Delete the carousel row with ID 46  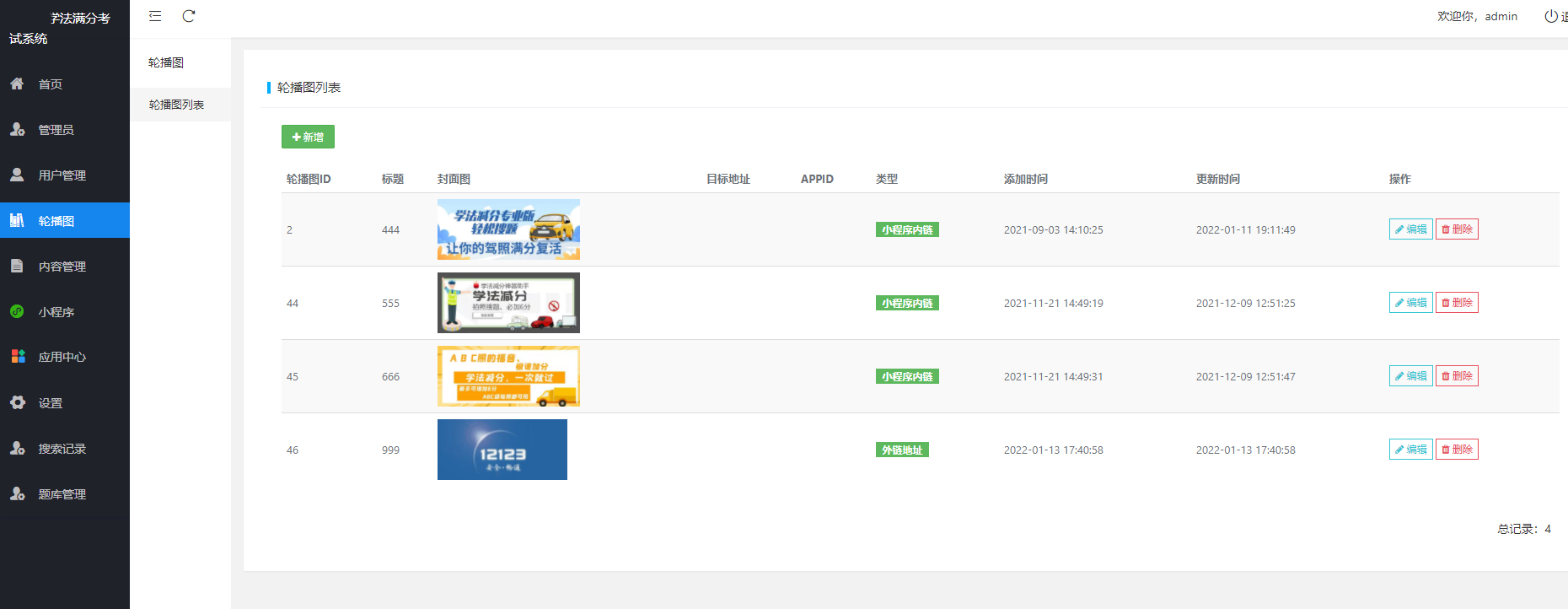tap(1457, 450)
